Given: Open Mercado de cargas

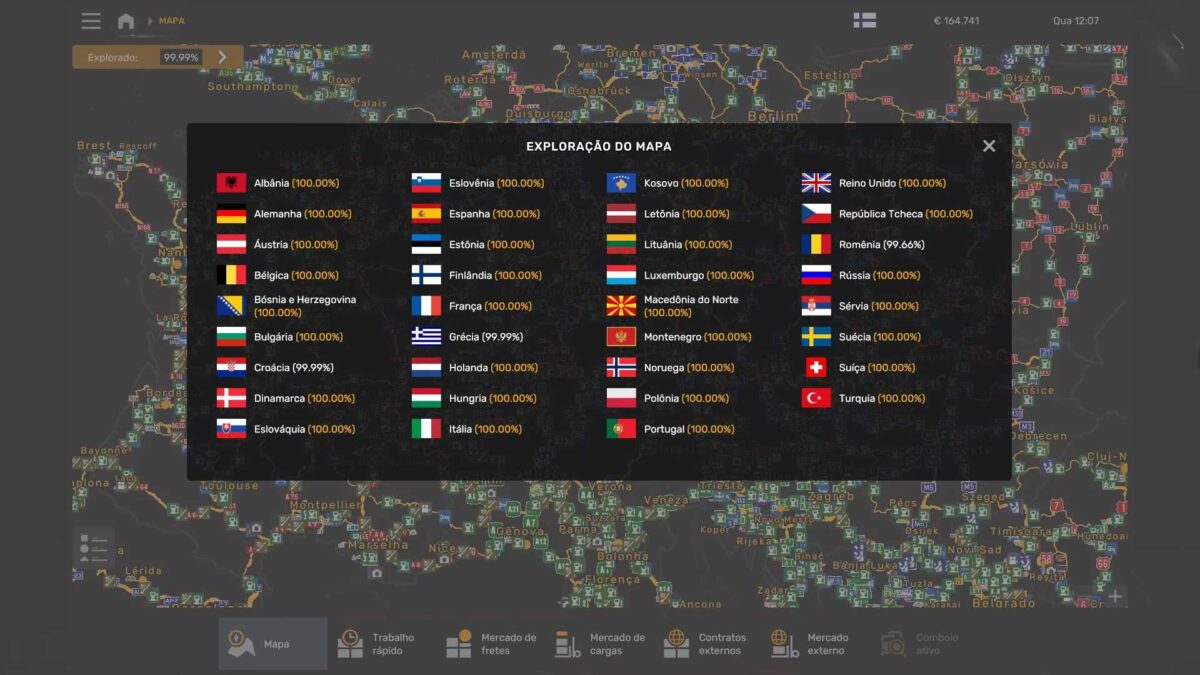Looking at the screenshot, I should 601,644.
